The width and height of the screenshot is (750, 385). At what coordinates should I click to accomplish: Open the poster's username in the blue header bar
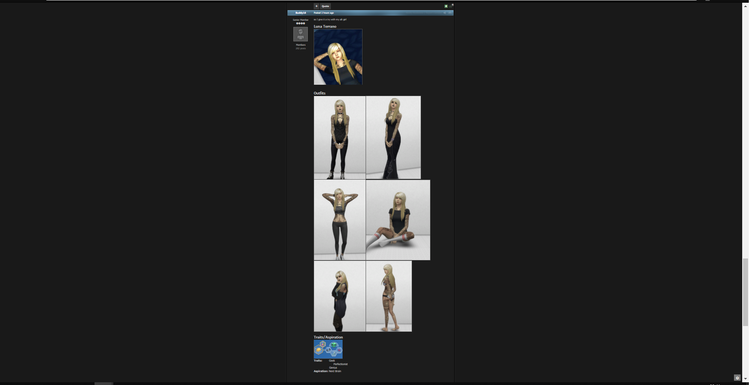click(300, 13)
